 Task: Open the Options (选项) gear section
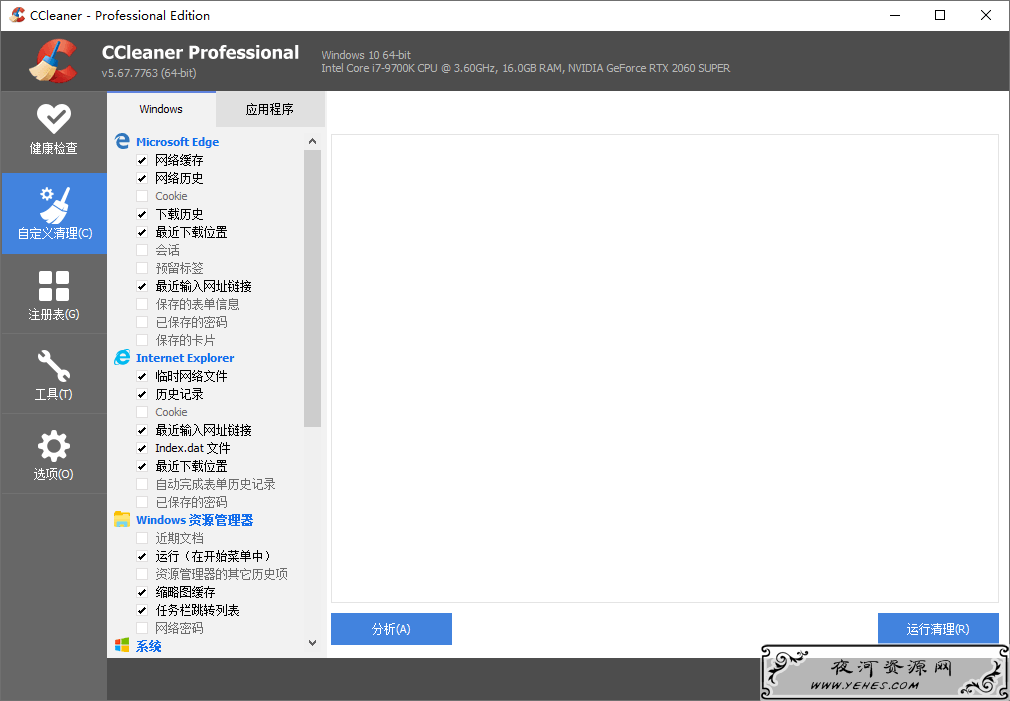[53, 454]
